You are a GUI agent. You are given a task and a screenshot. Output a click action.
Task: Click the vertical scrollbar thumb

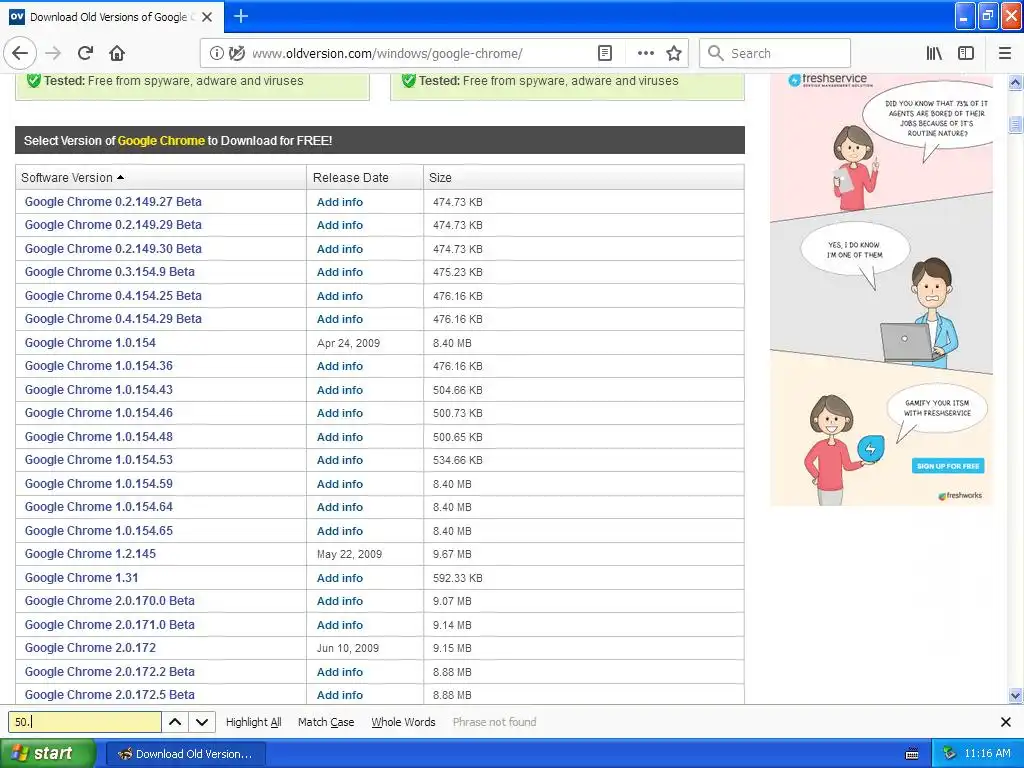(x=1016, y=124)
